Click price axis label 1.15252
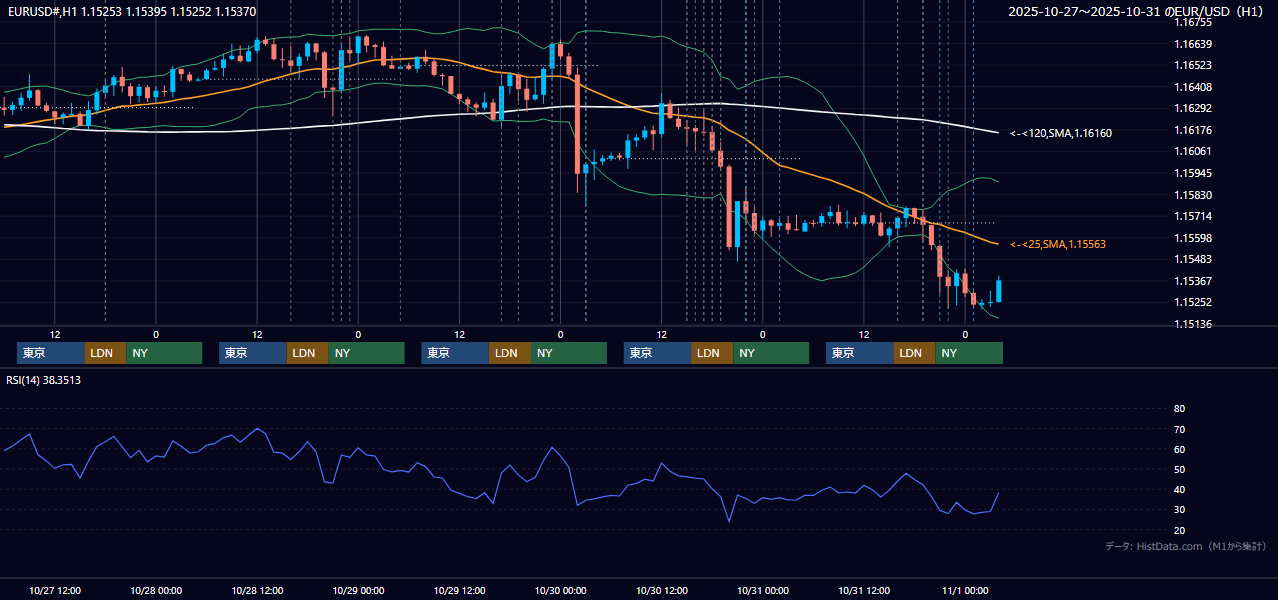The width and height of the screenshot is (1278, 600). click(x=1193, y=302)
